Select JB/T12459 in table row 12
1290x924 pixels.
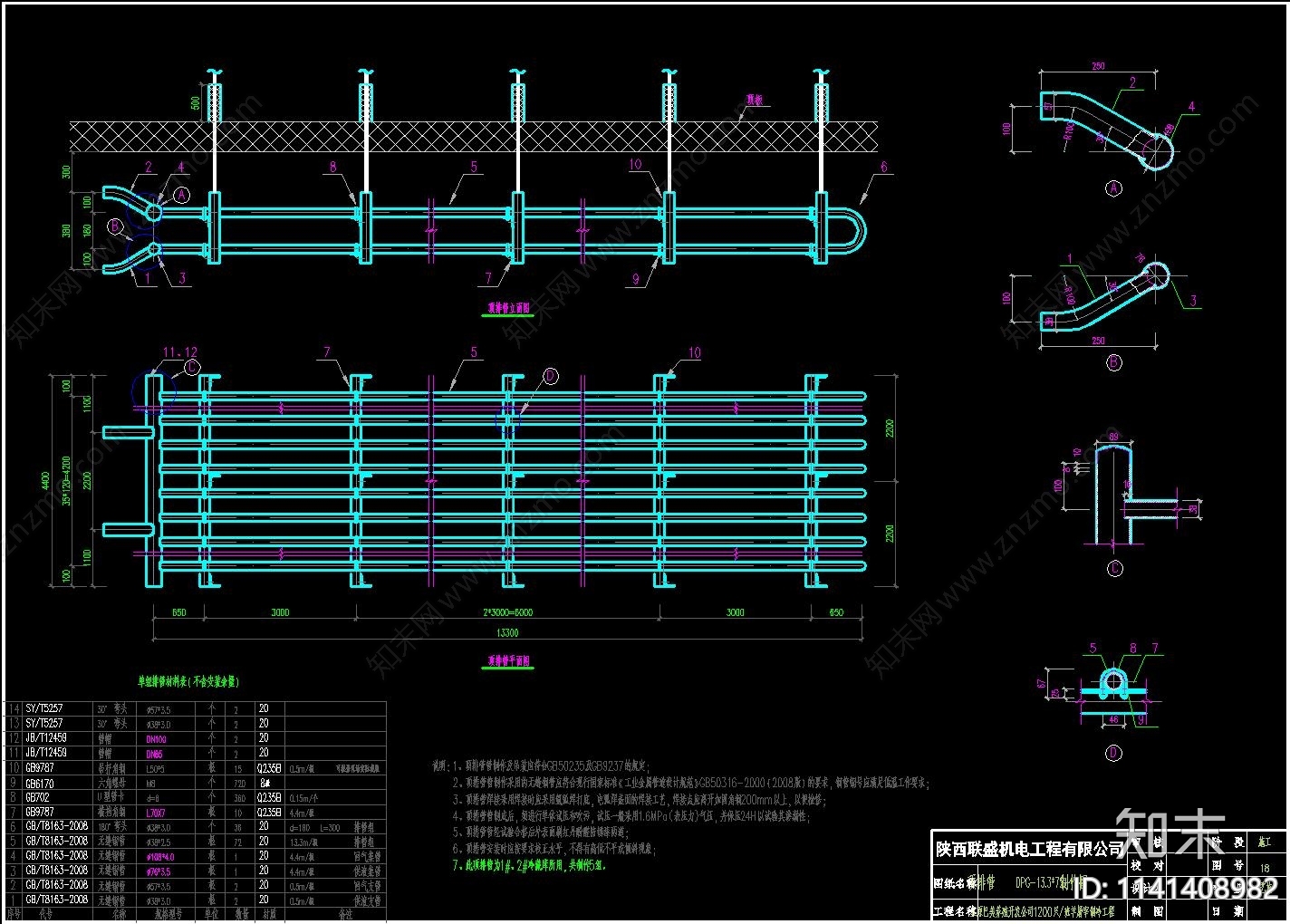tap(45, 738)
